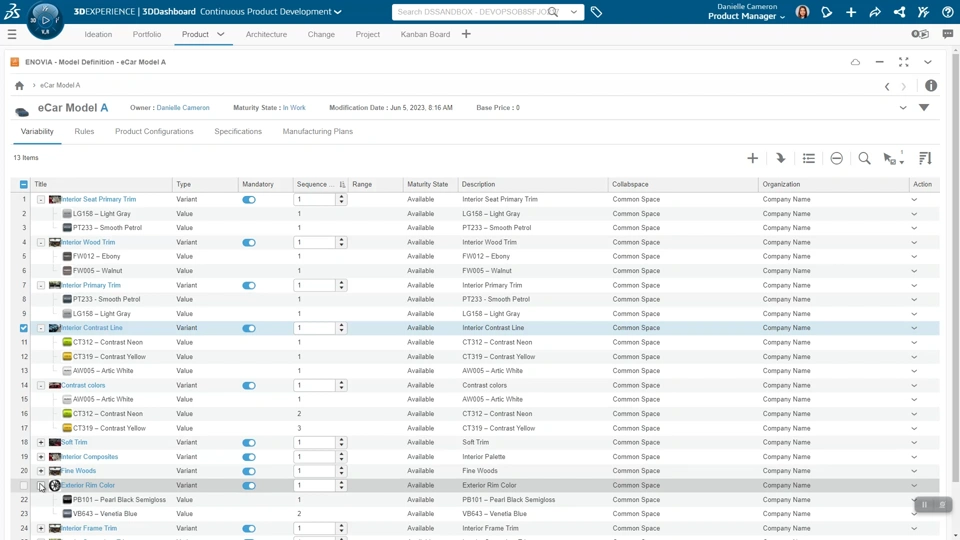Open Danielle Cameron's profile avatar
The image size is (960, 540).
[x=802, y=12]
